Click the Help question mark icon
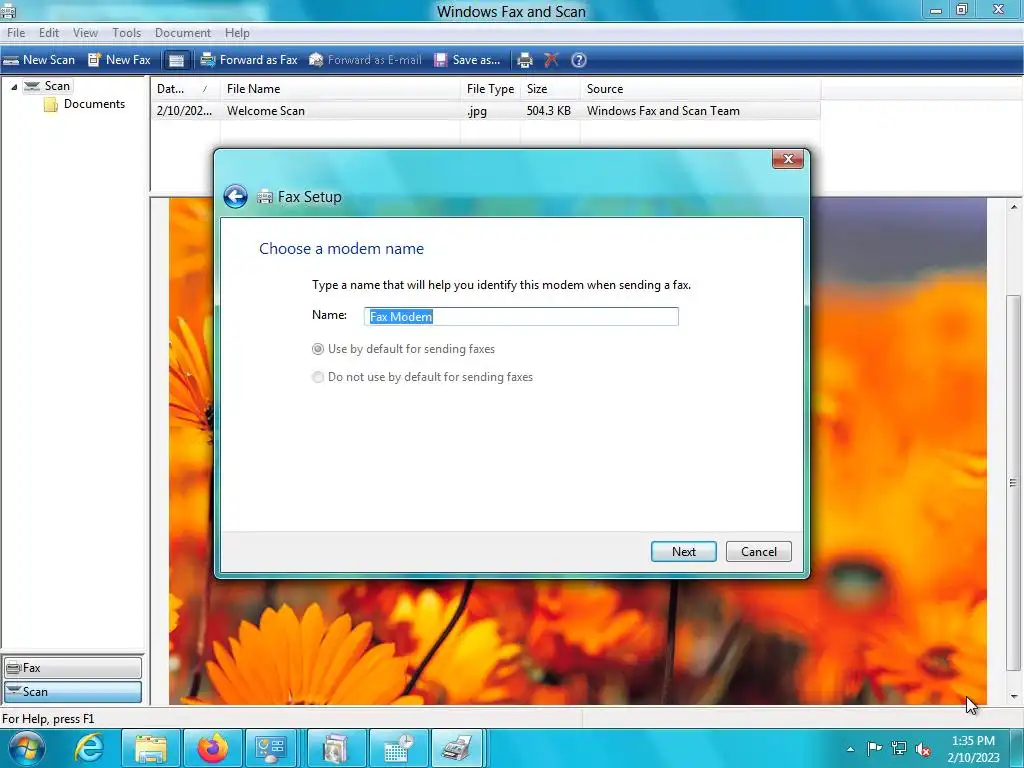The image size is (1024, 768). 579,60
